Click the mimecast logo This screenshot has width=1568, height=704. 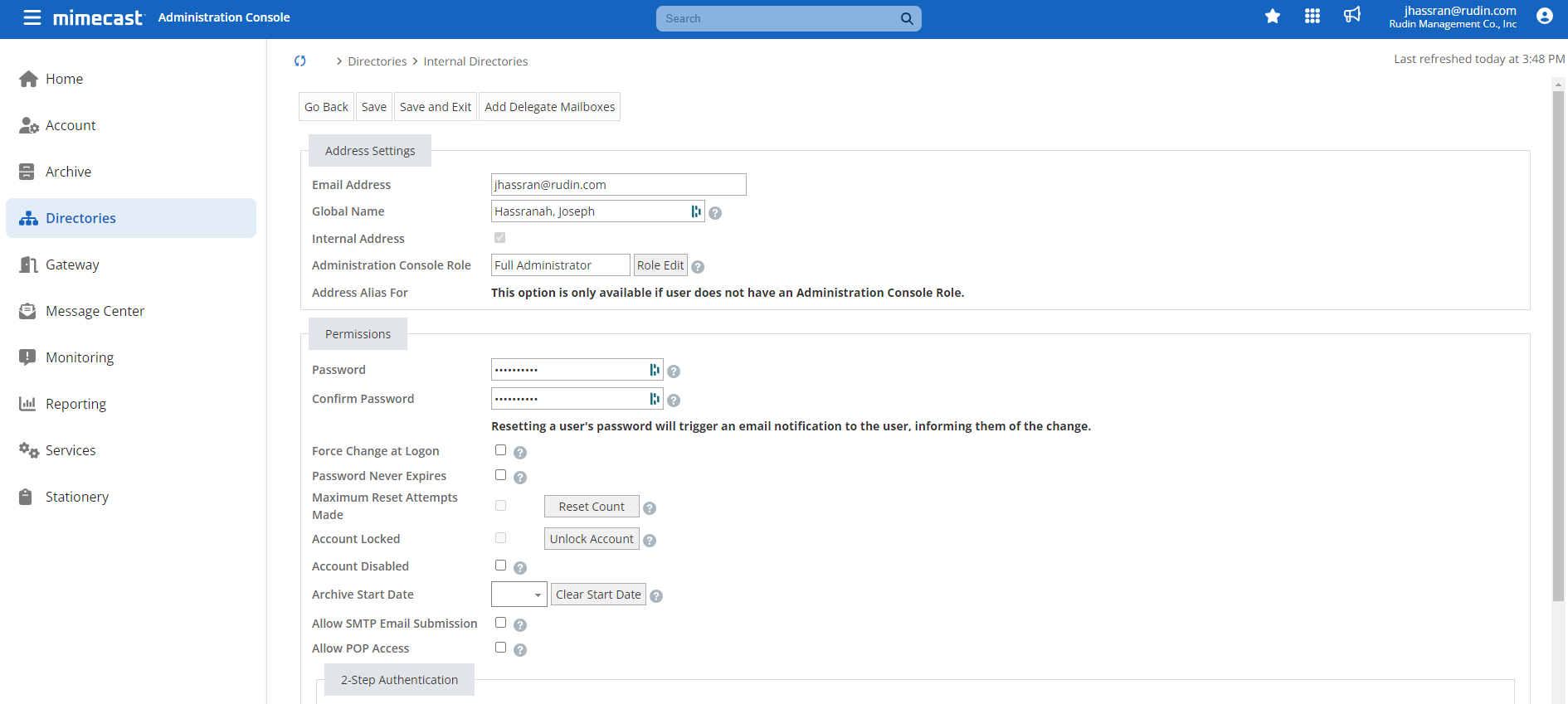98,17
